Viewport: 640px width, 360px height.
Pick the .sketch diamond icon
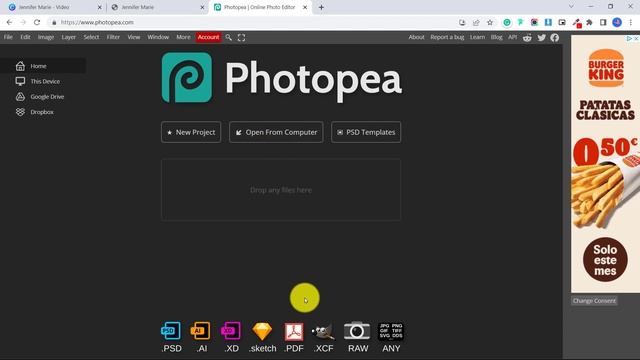[x=262, y=331]
